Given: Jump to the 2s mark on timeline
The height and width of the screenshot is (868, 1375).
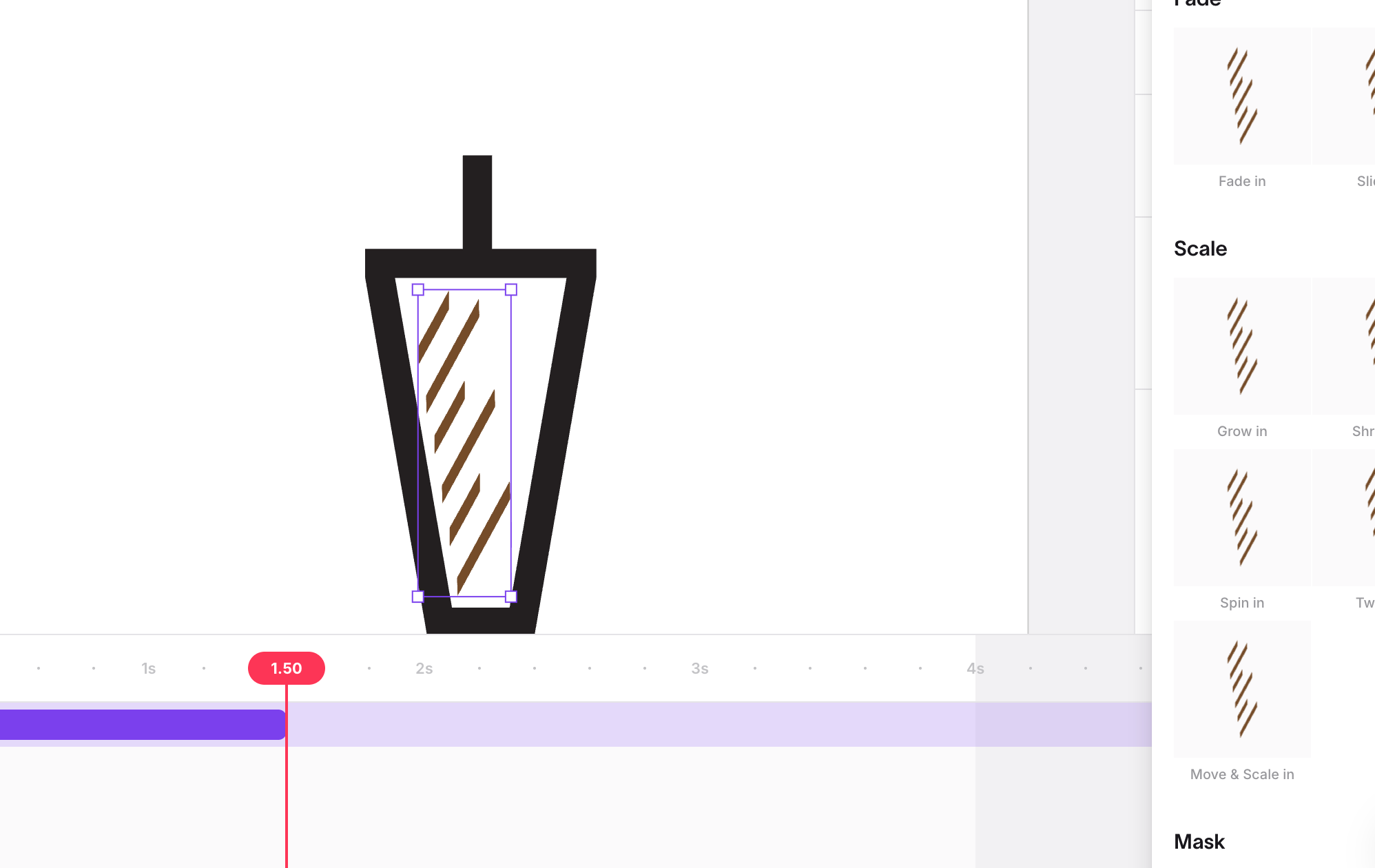Looking at the screenshot, I should click(424, 668).
